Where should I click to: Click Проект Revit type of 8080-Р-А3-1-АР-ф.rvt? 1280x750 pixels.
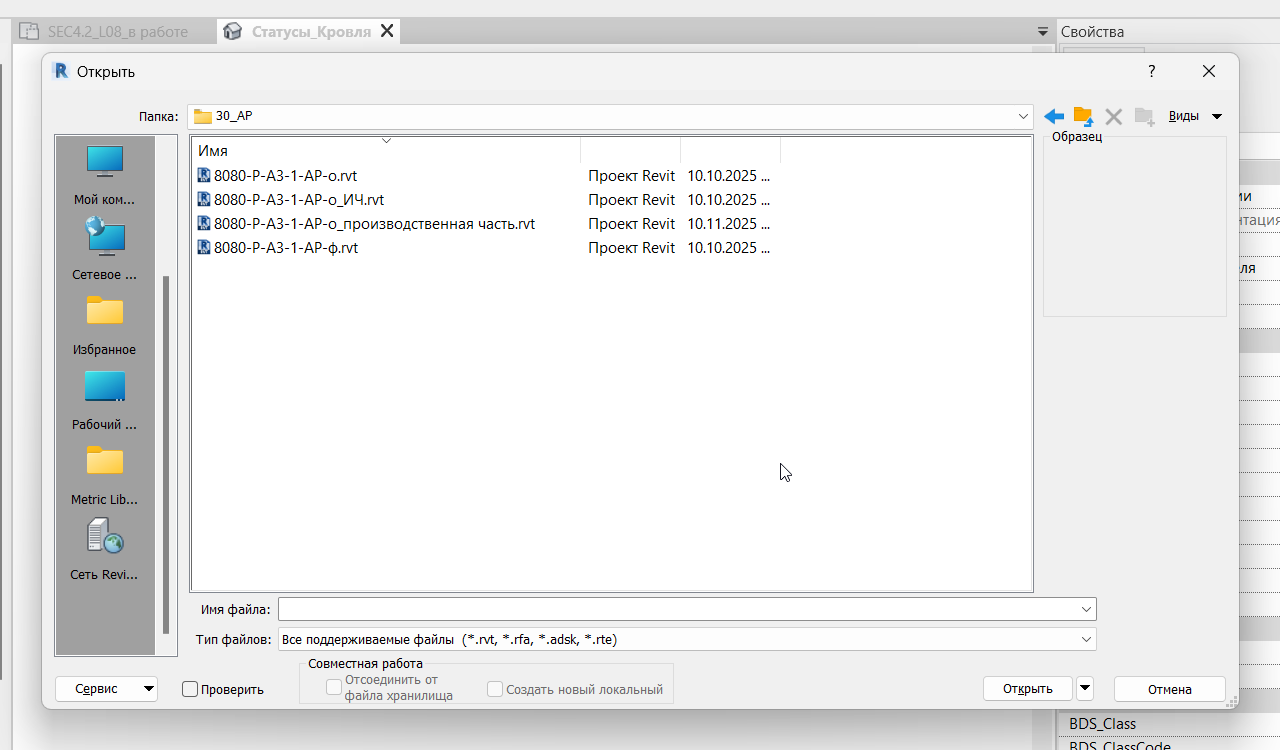click(631, 248)
